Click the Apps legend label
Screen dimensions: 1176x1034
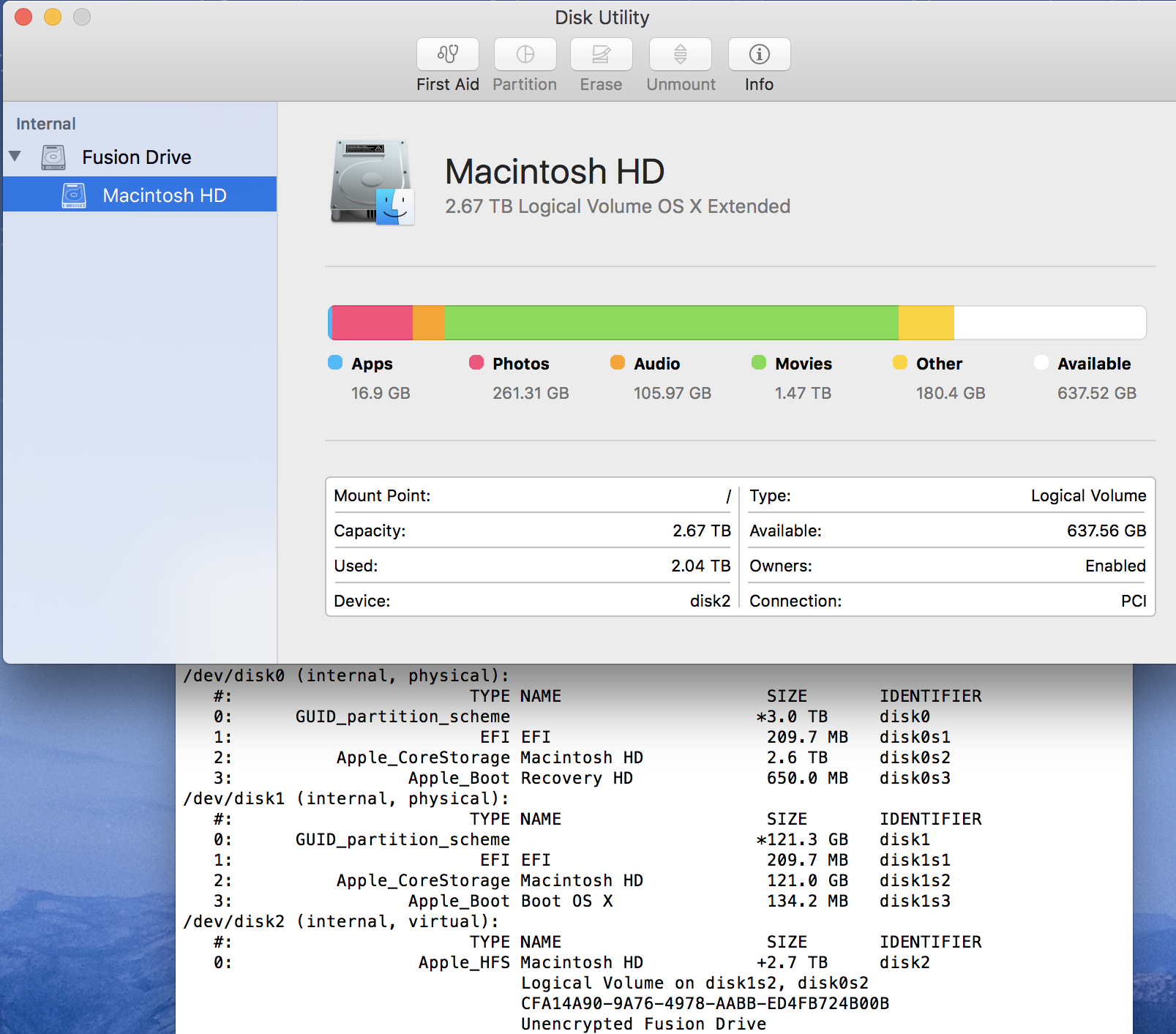(x=372, y=364)
